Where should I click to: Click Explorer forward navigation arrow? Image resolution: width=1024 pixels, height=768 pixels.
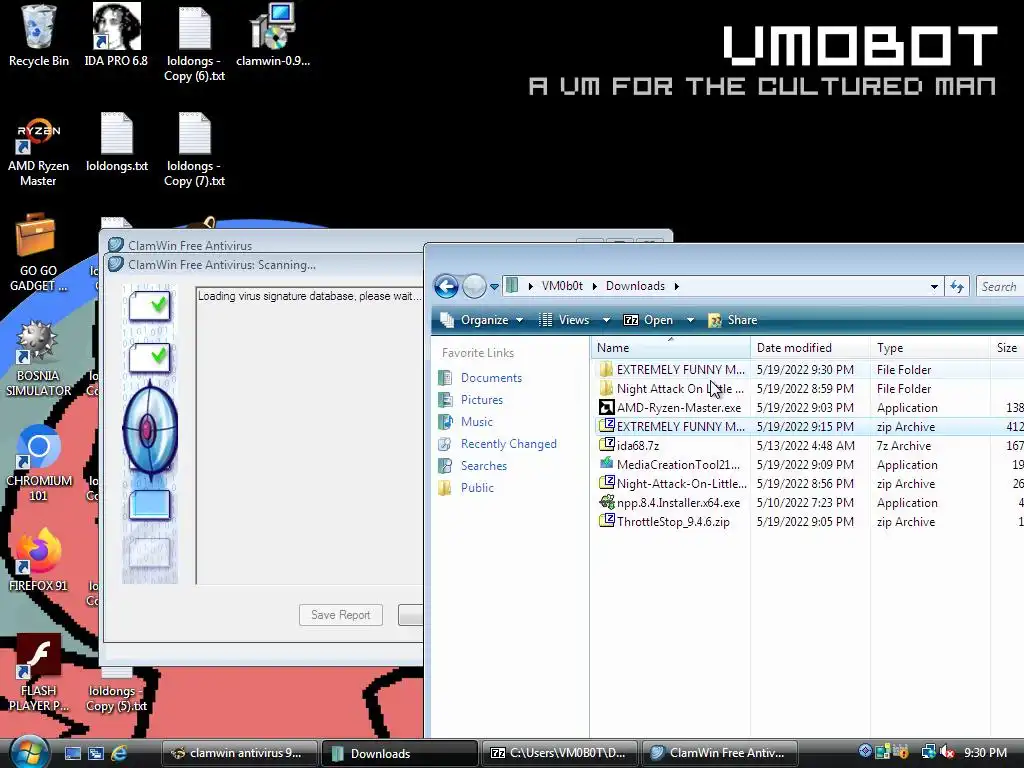click(x=474, y=286)
